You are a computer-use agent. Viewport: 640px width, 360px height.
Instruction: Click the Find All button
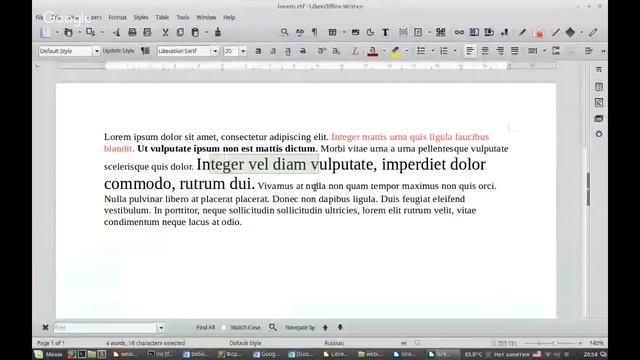tap(205, 328)
